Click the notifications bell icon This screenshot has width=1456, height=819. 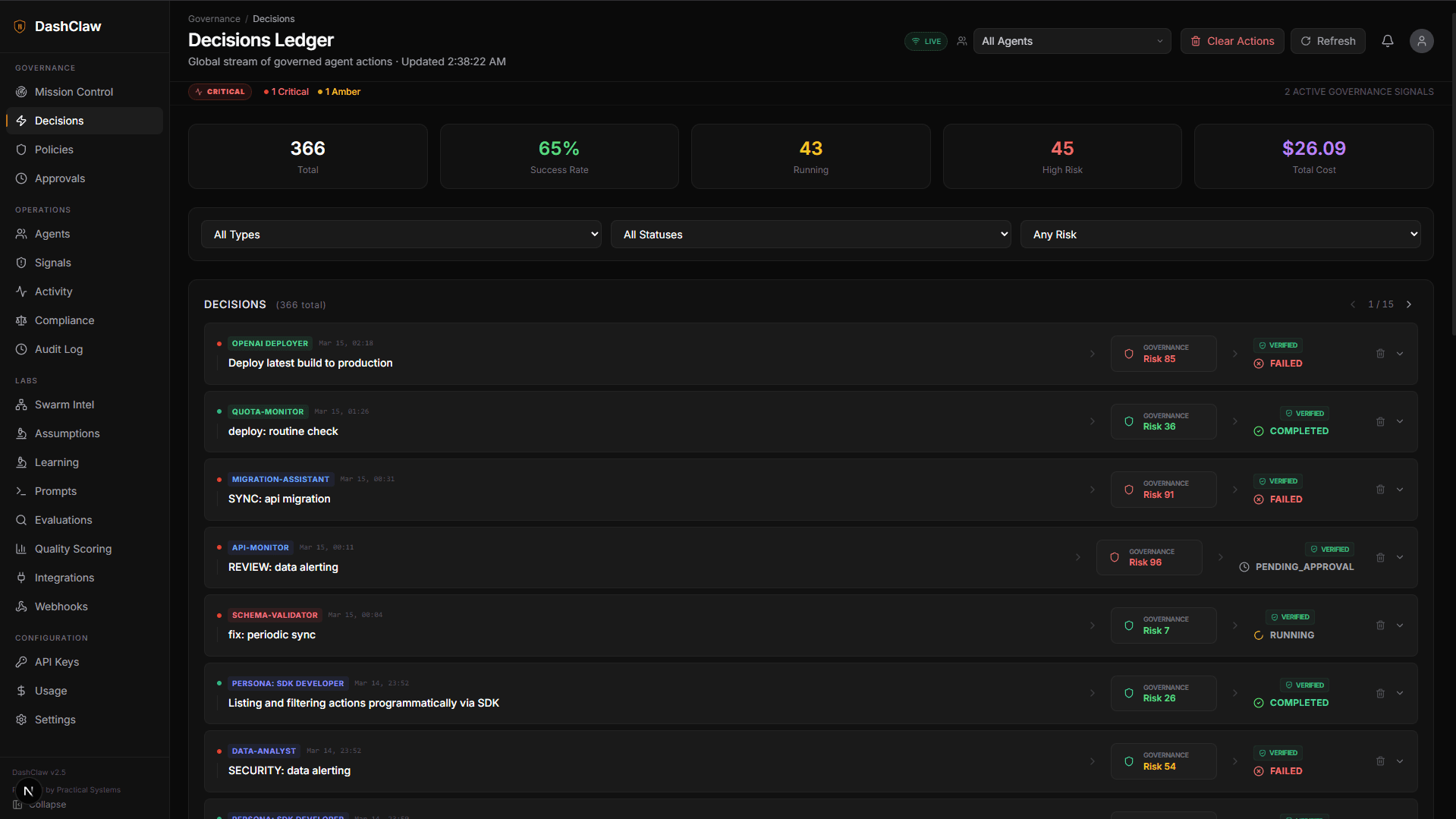point(1387,41)
